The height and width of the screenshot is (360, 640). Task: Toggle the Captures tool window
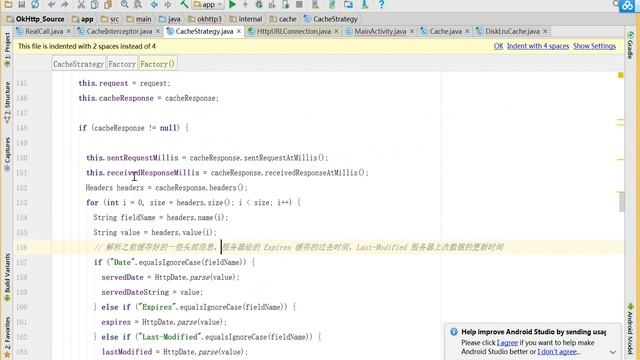click(7, 155)
